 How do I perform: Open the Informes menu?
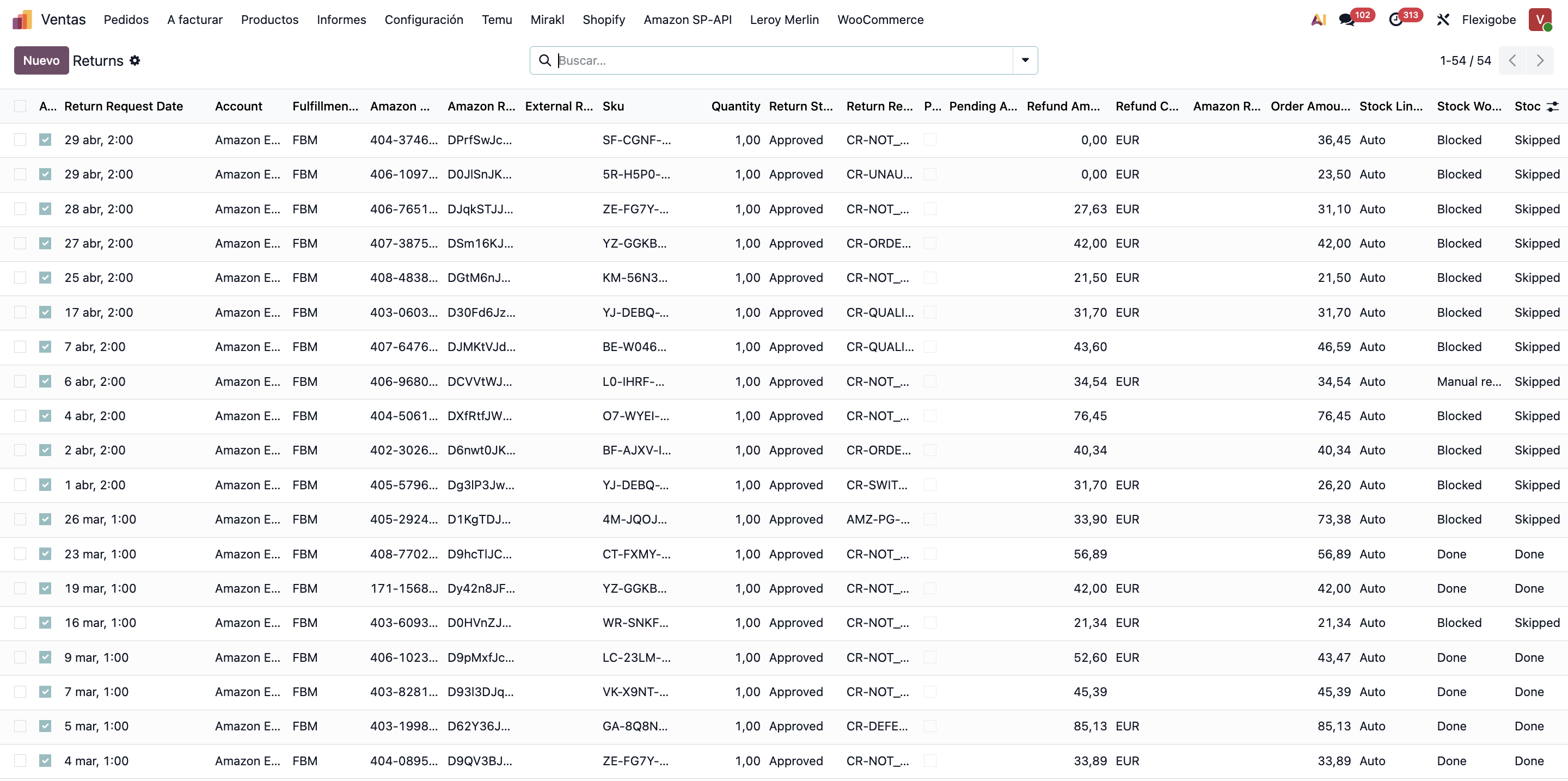click(341, 20)
